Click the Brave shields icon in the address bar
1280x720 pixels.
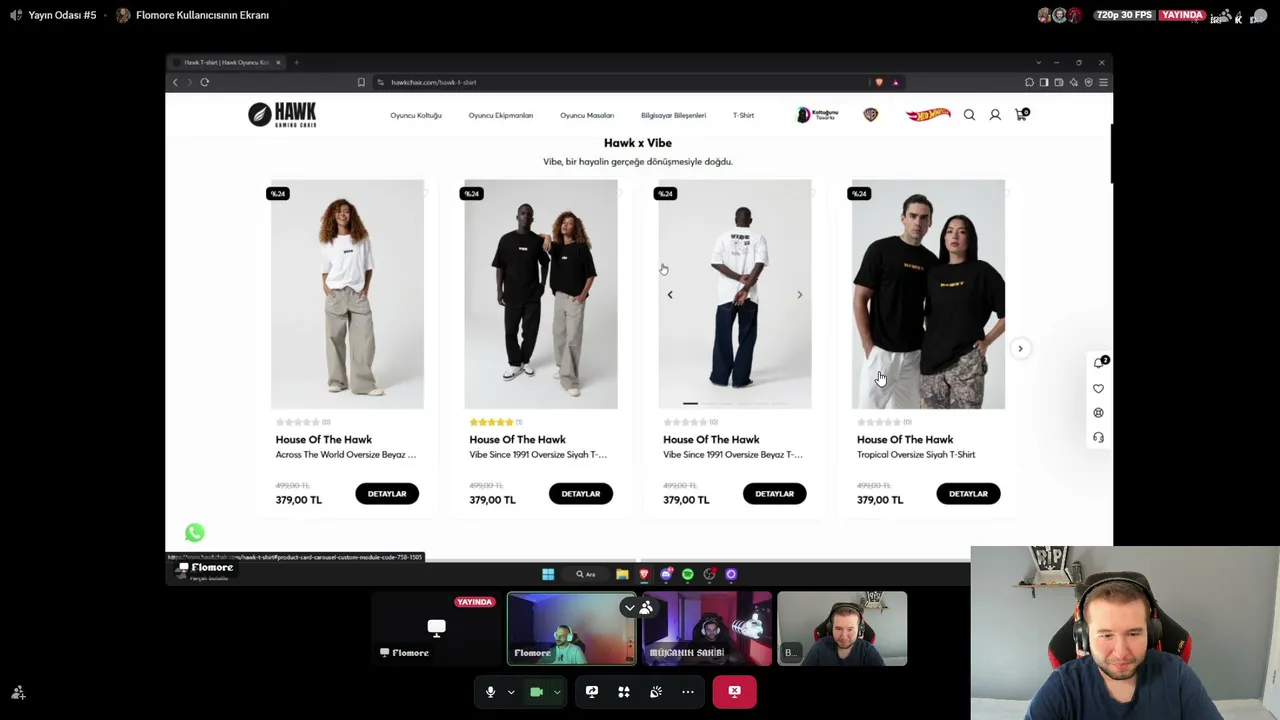tap(879, 82)
